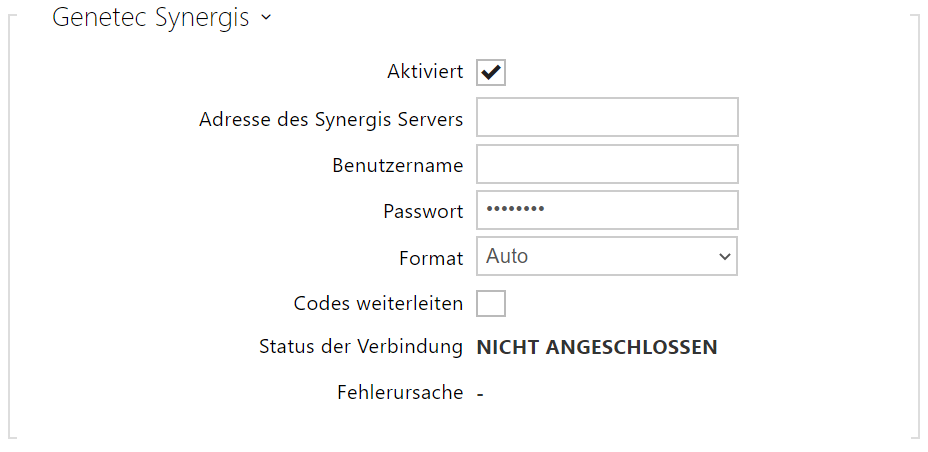Click the Benutzername label text
Screen dimensions: 928x452
click(x=398, y=165)
